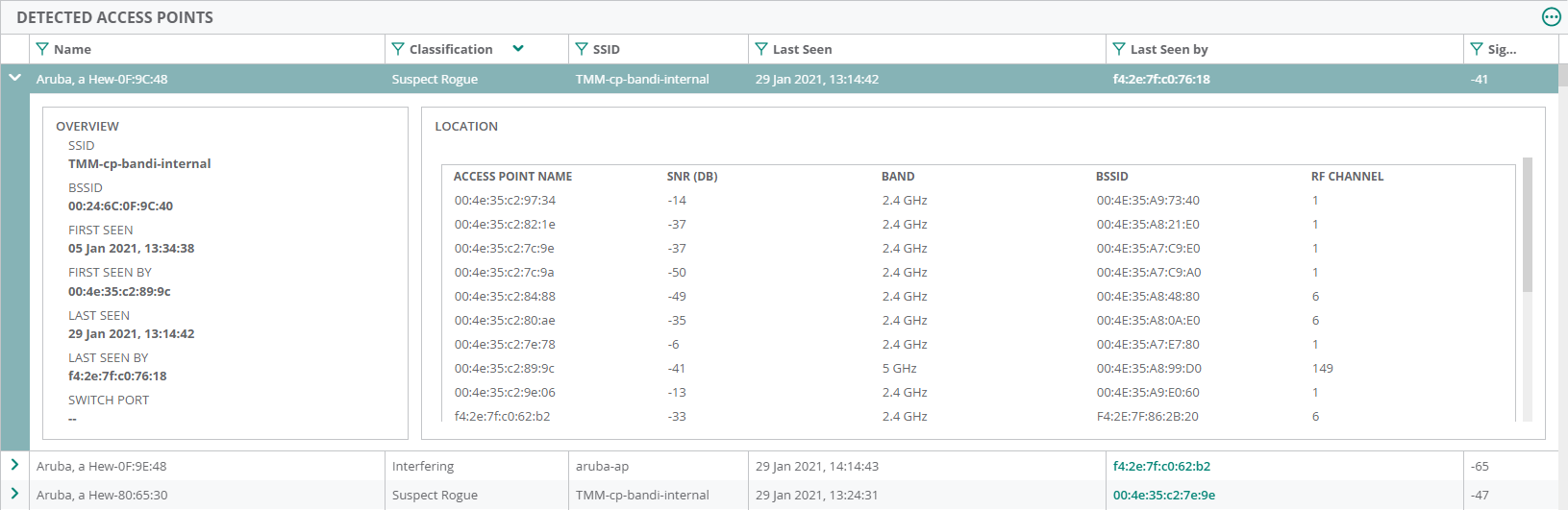Viewport: 1568px width, 510px height.
Task: Expand the Aruba, a Hew-0F:9E:48 row
Action: point(15,465)
